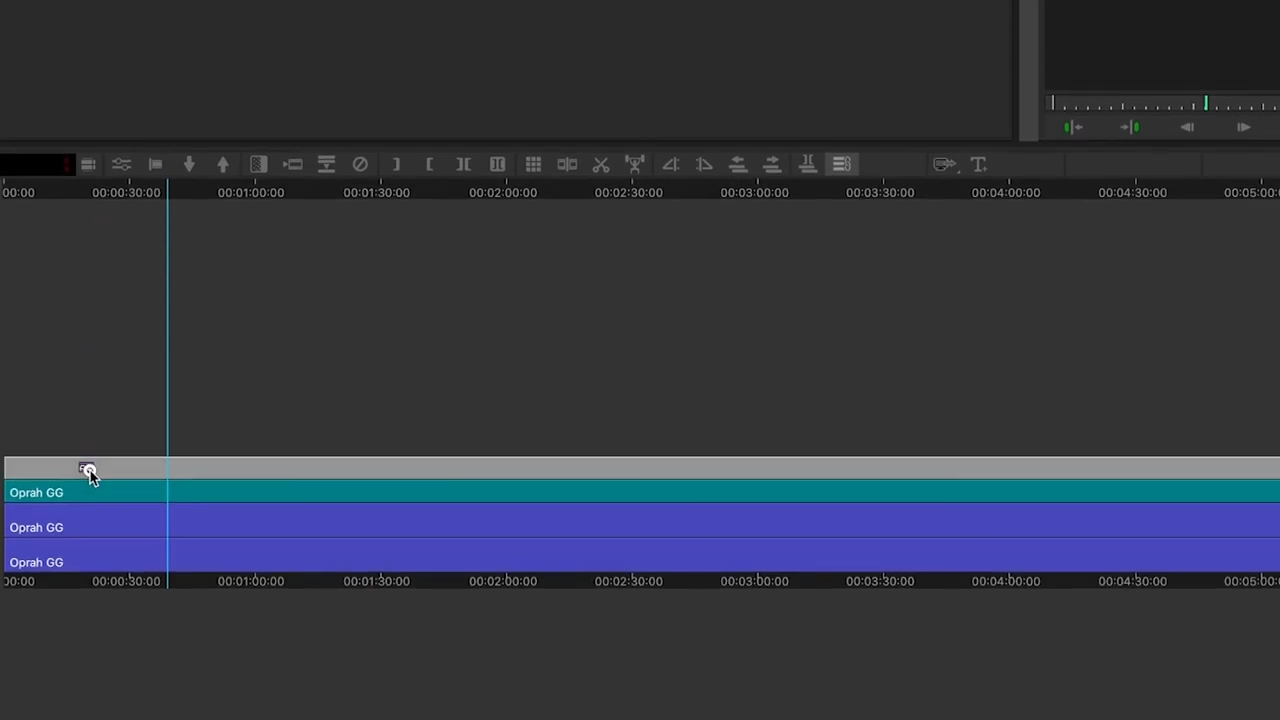The width and height of the screenshot is (1280, 720).
Task: Open the sequence settings icon
Action: (88, 164)
